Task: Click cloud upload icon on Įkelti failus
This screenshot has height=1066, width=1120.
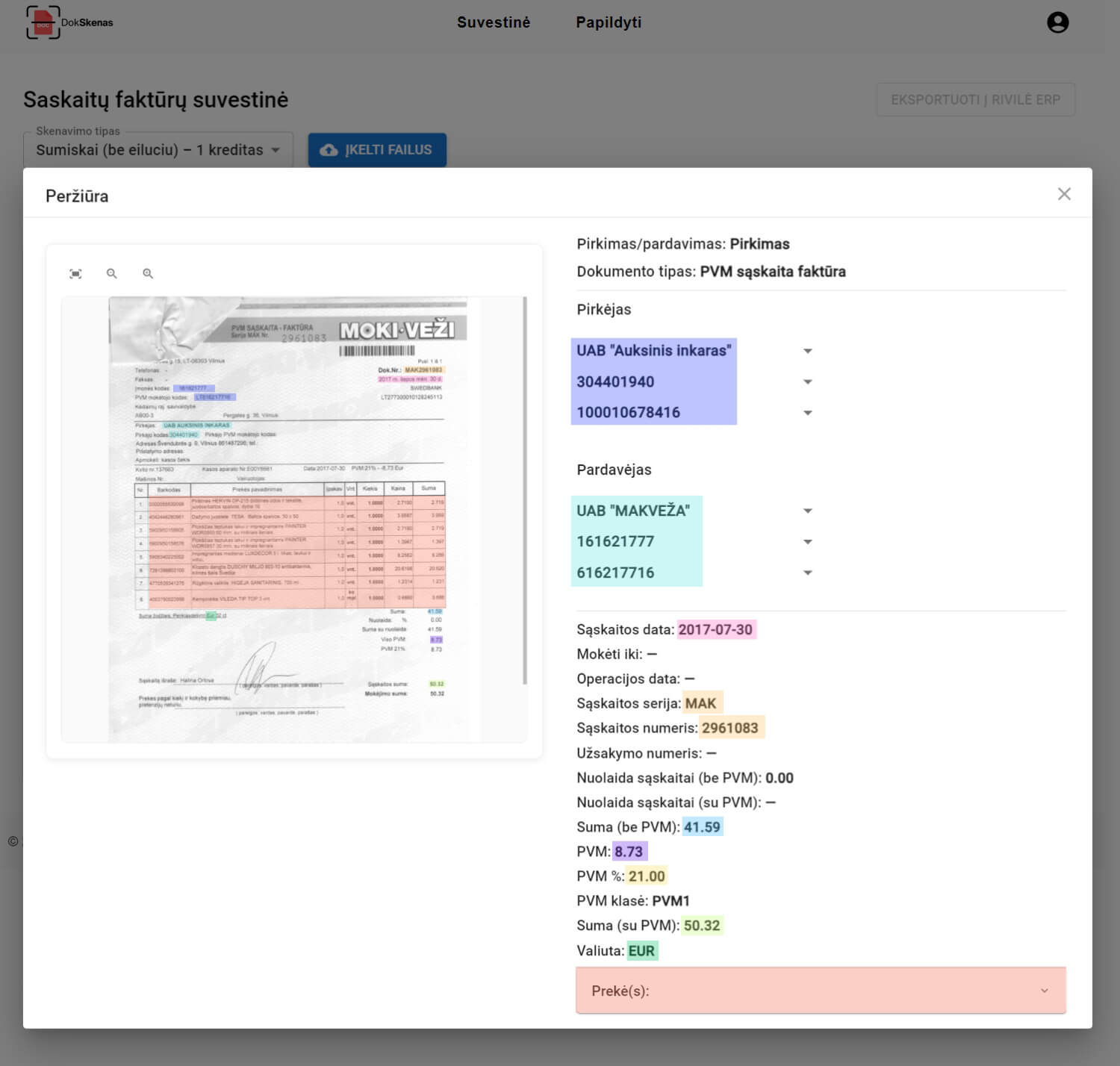Action: click(329, 150)
